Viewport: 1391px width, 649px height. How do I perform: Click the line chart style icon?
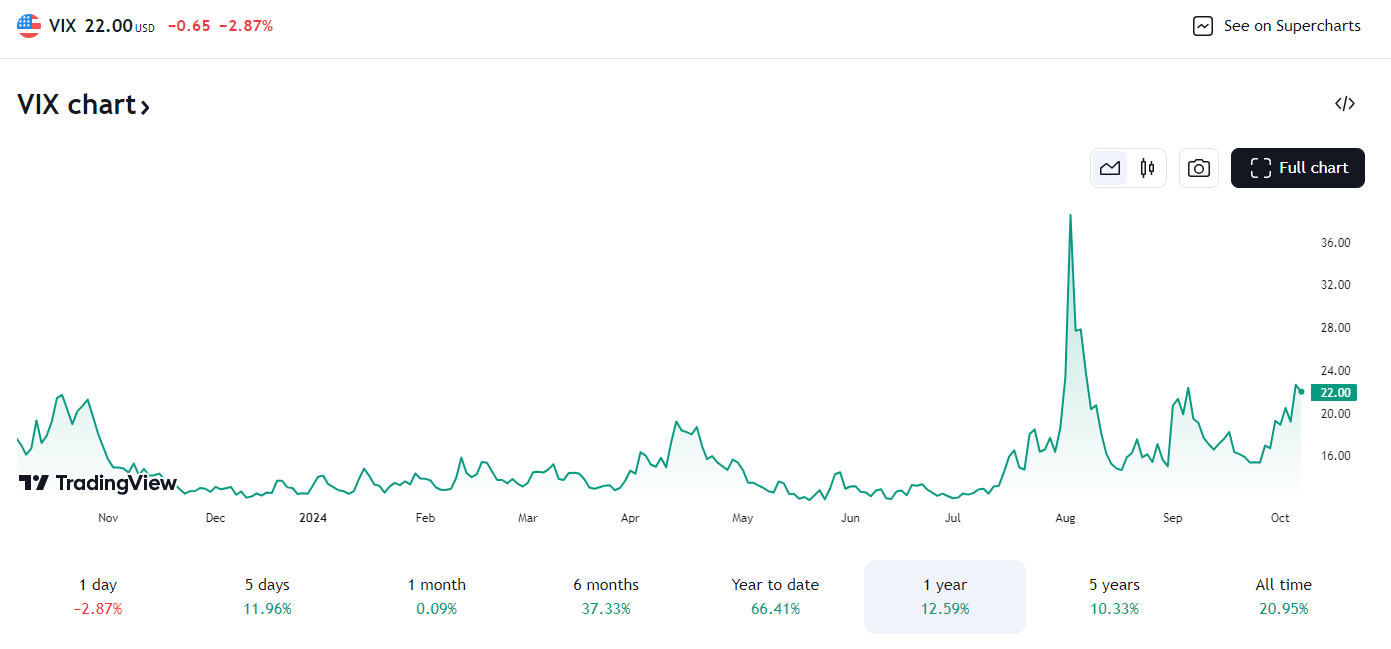[1110, 167]
